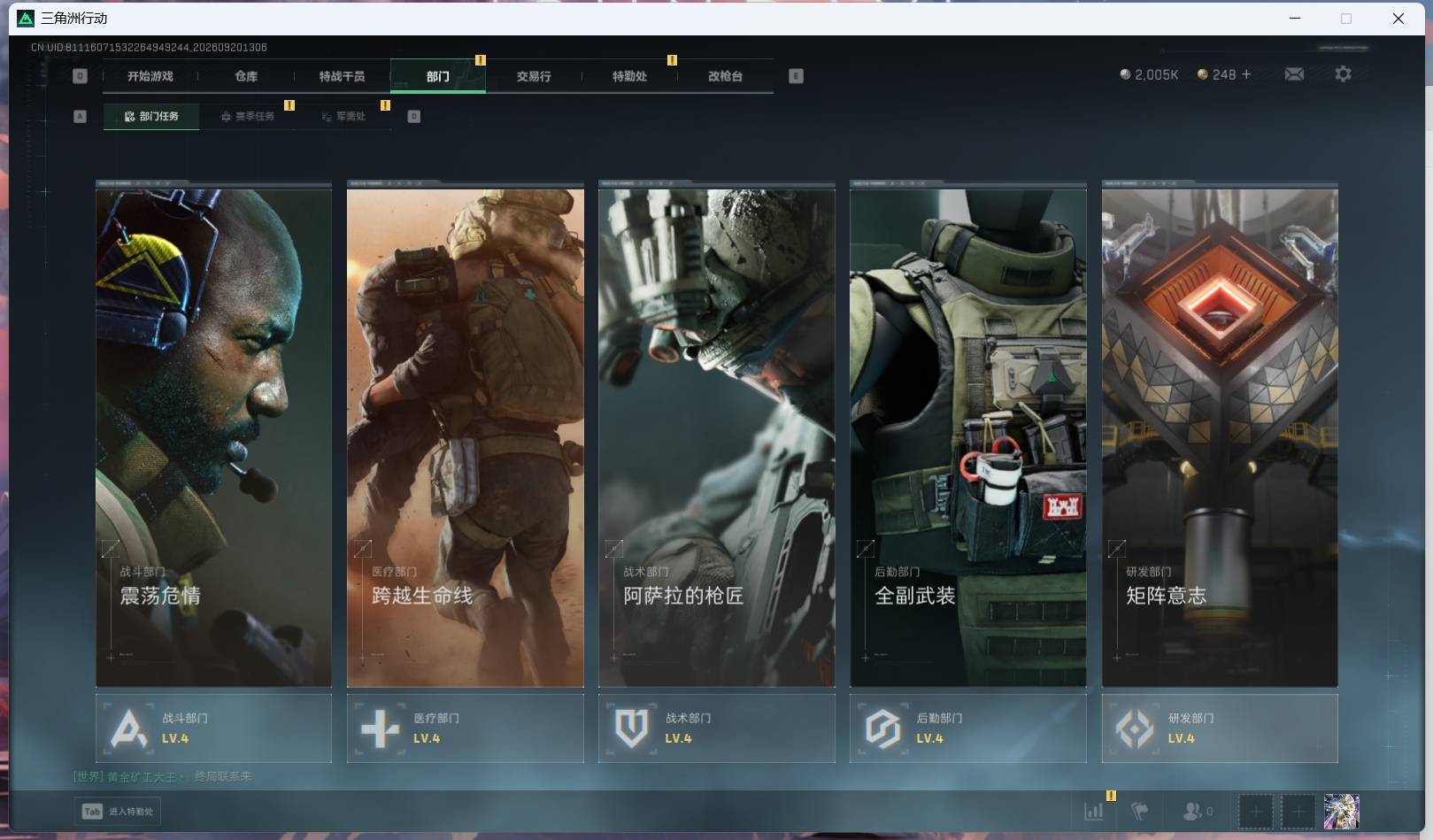Minimize the 三角洲行动 window
The height and width of the screenshot is (840, 1433).
click(x=1295, y=18)
